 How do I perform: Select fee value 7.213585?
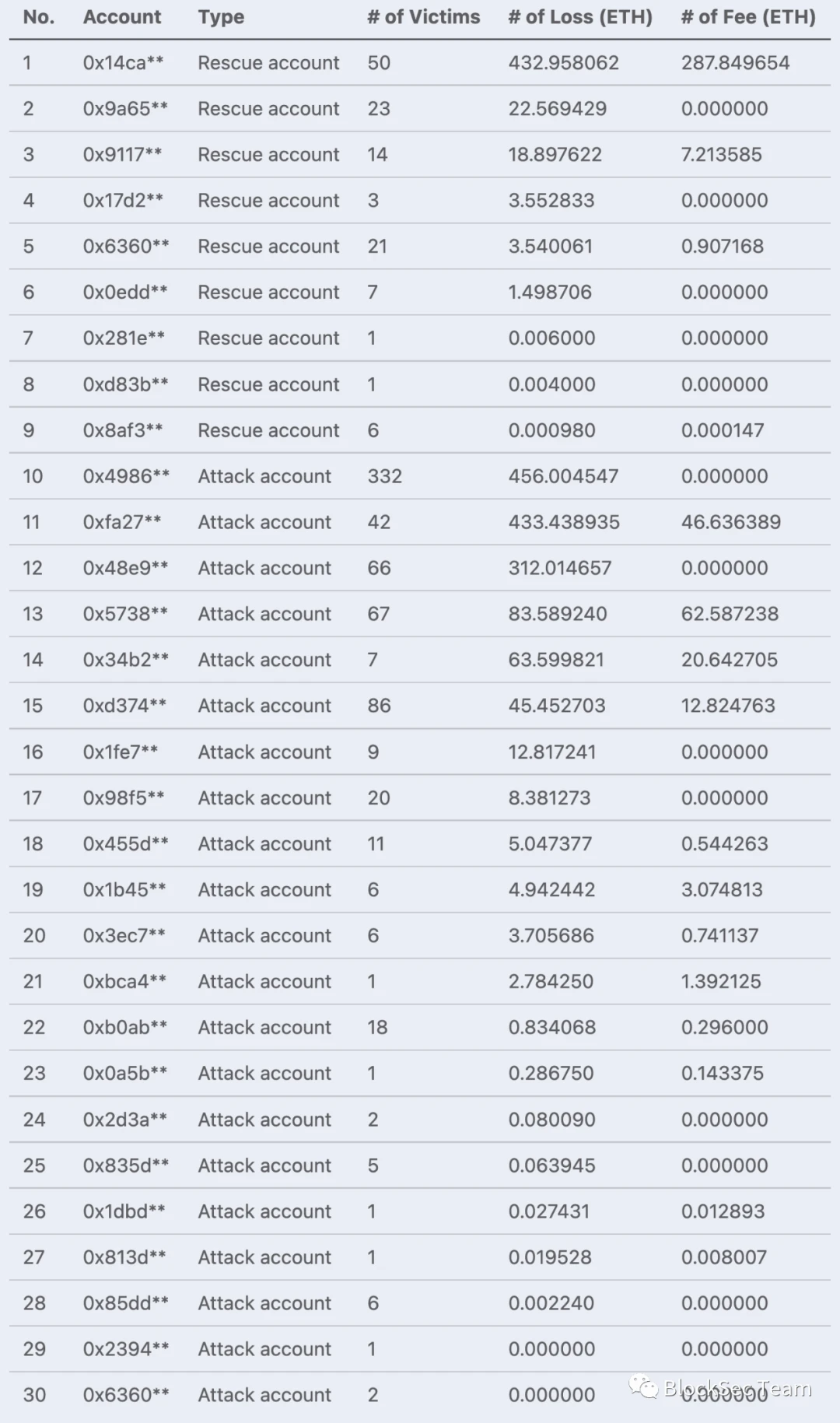click(722, 155)
